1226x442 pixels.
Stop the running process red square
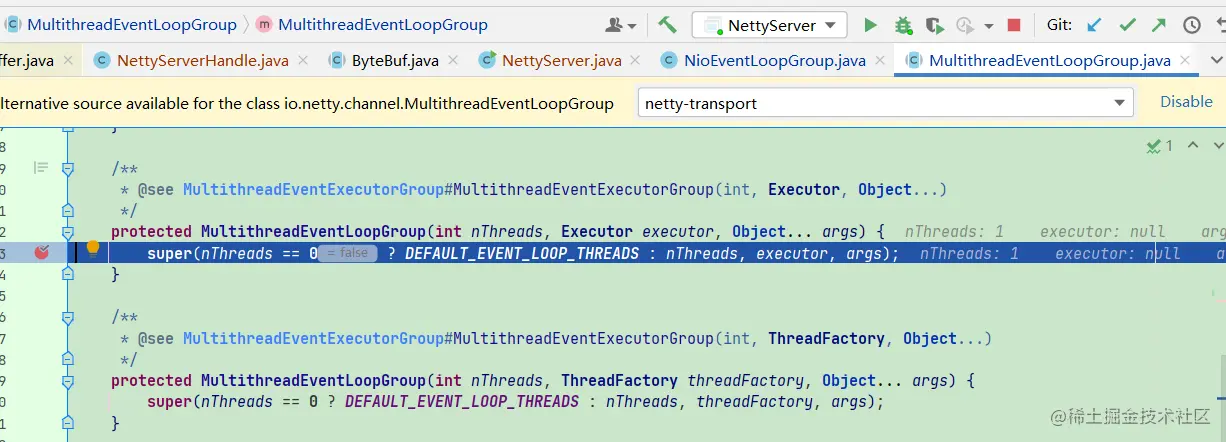1014,25
